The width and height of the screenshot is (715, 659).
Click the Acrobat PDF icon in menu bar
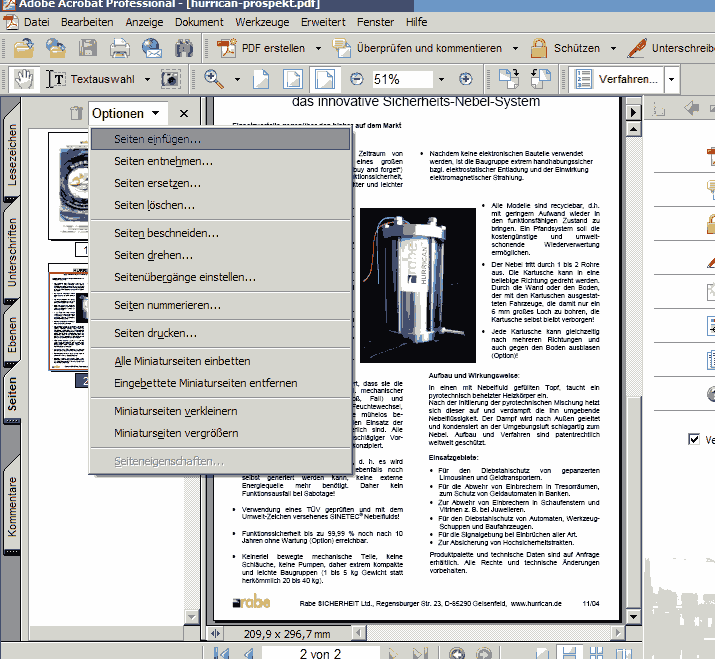click(10, 22)
